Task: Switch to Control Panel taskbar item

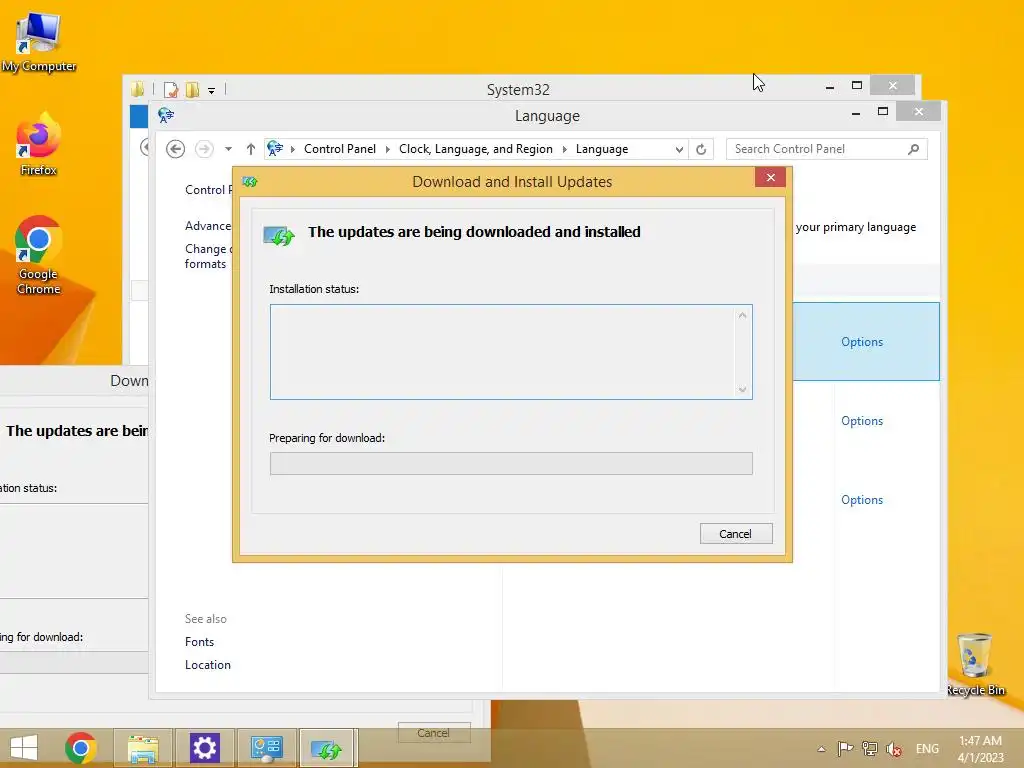Action: pyautogui.click(x=266, y=748)
